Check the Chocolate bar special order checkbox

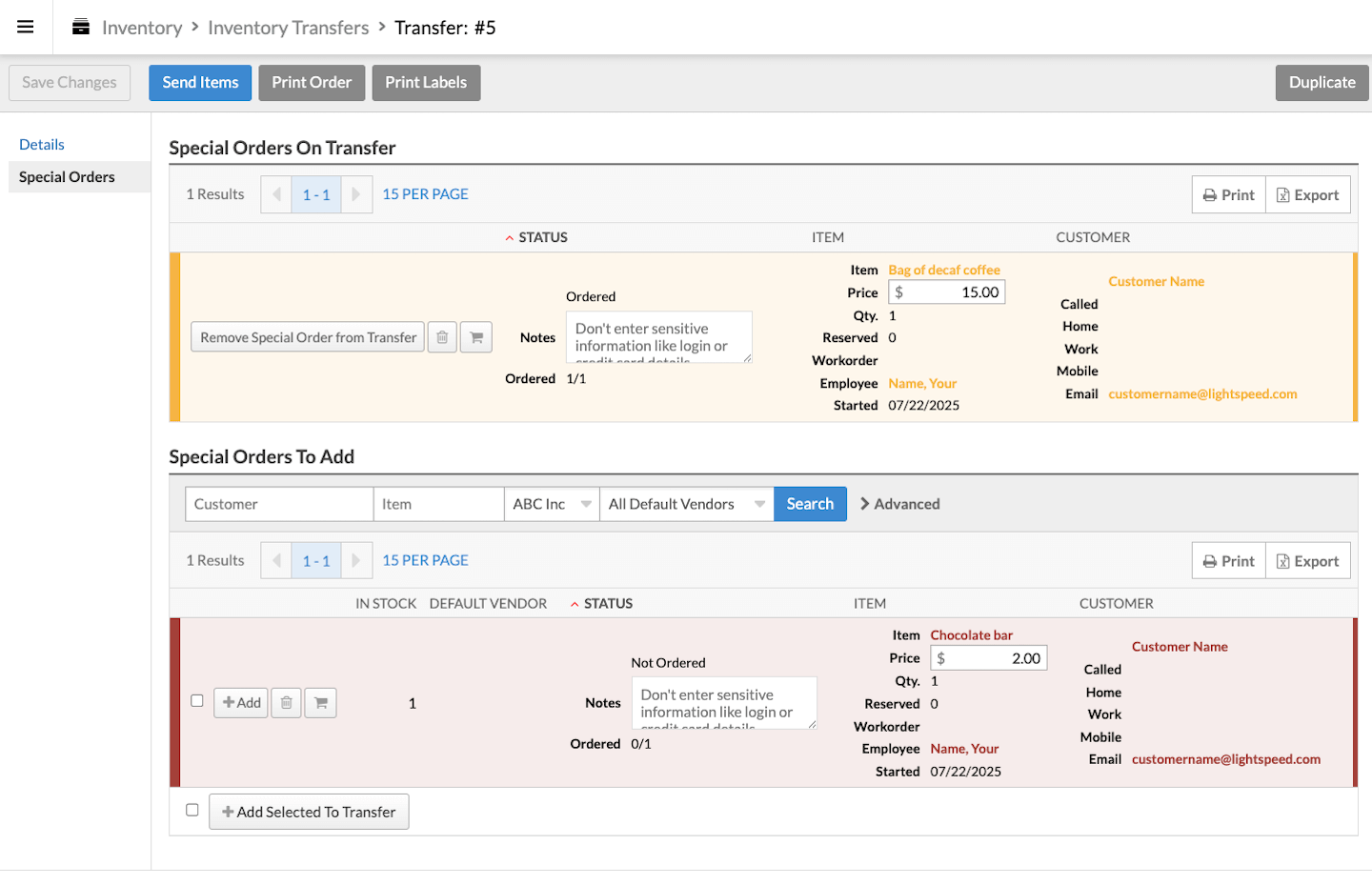click(197, 701)
